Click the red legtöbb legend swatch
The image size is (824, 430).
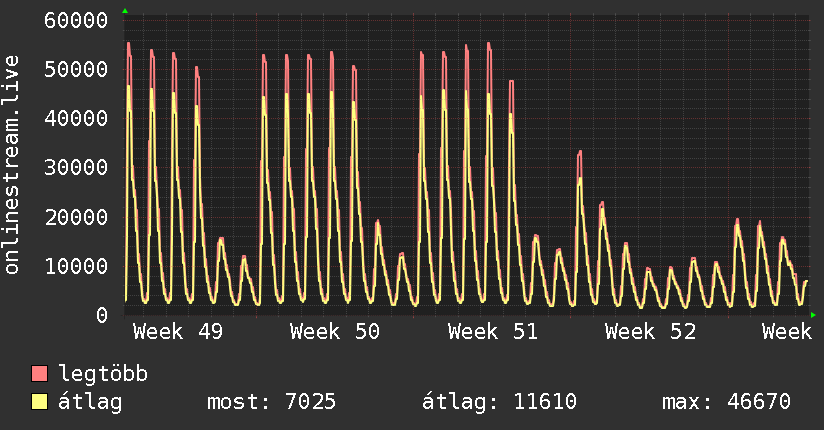click(40, 375)
